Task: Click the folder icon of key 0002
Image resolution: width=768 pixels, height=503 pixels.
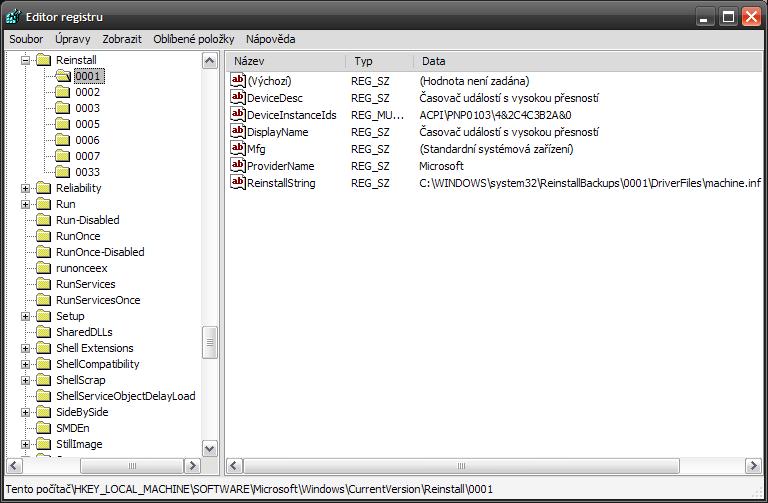Action: 62,92
